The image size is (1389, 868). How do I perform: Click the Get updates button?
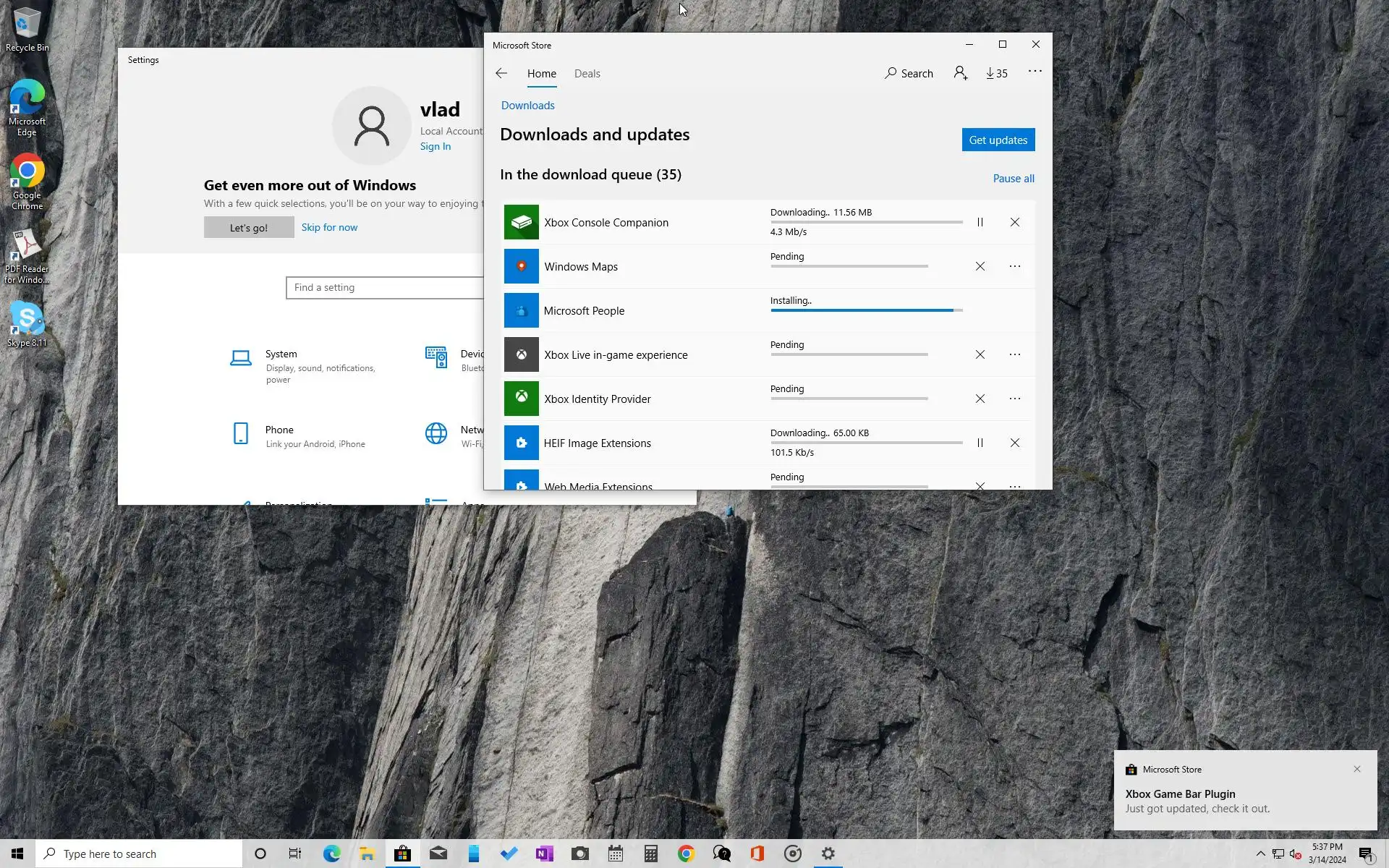(998, 140)
